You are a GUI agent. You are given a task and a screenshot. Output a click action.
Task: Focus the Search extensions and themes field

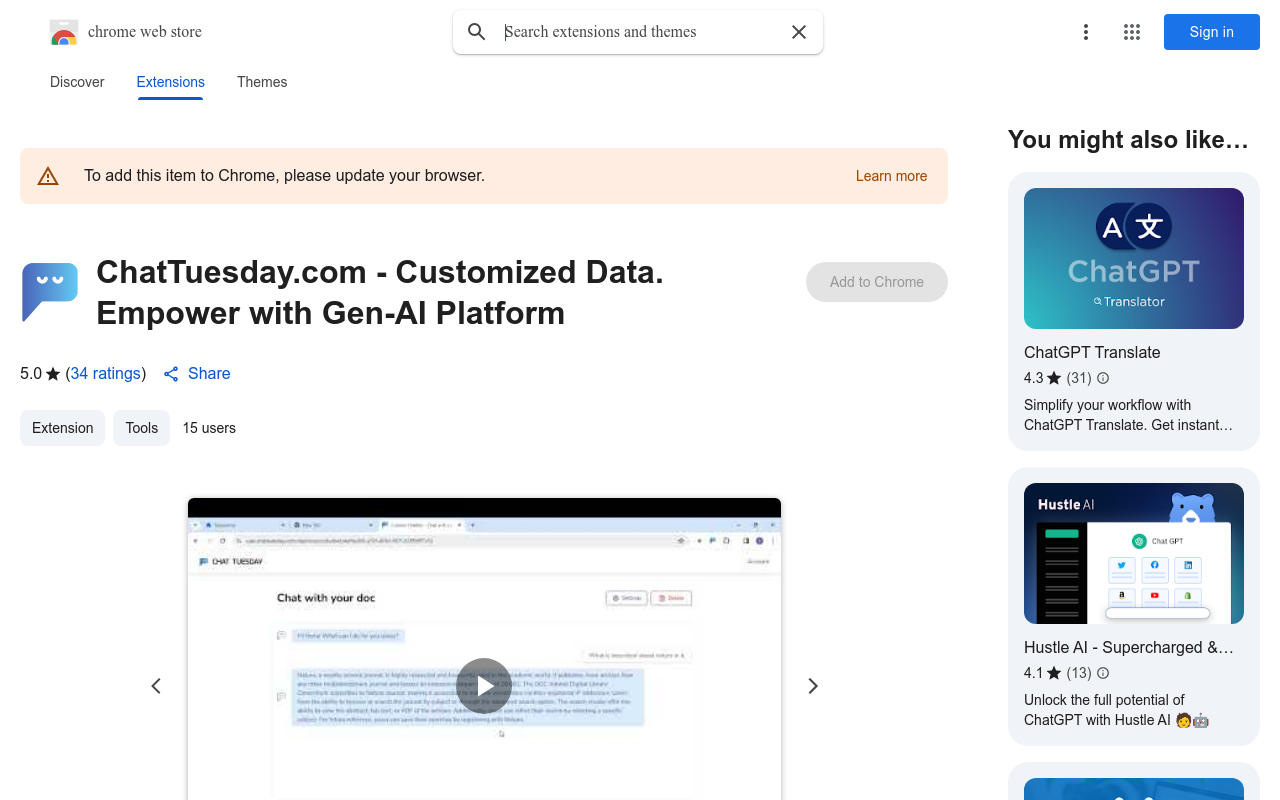click(x=640, y=32)
